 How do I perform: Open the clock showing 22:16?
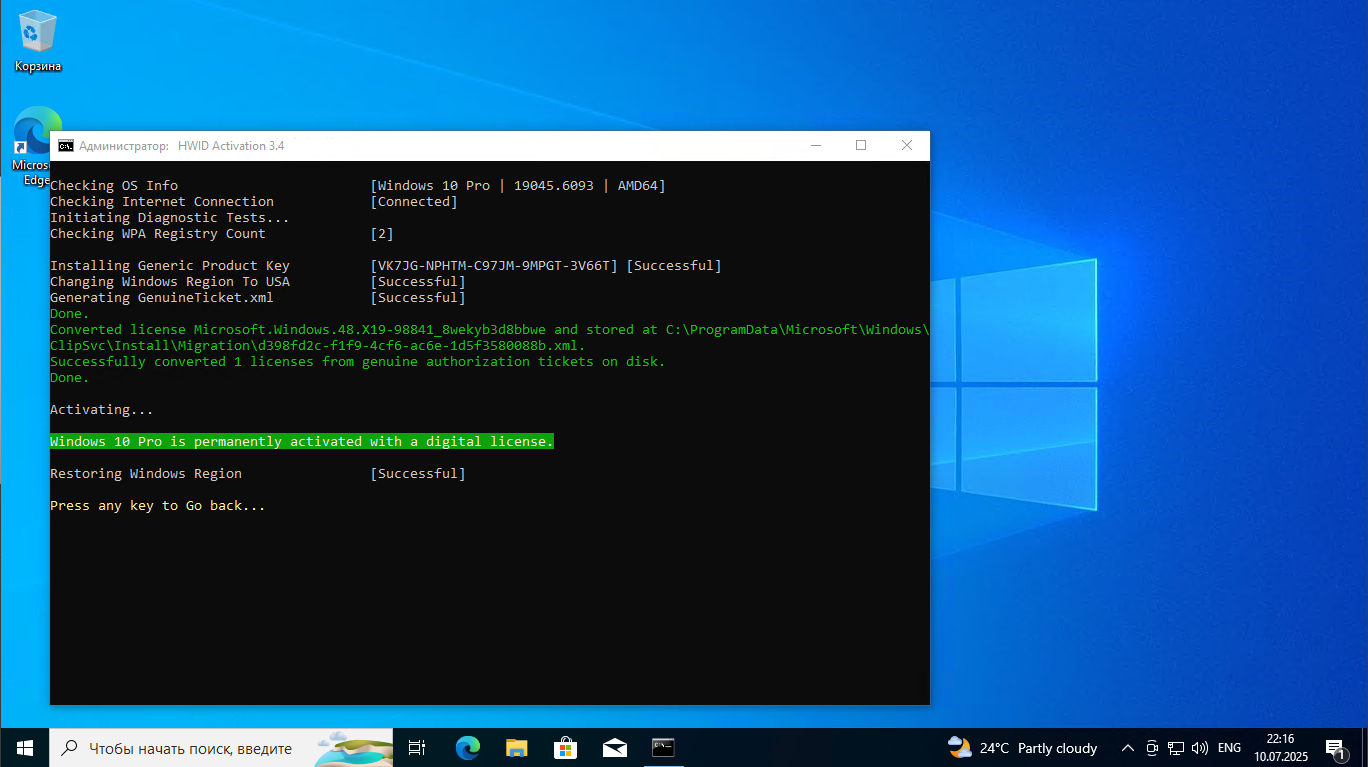point(1280,748)
